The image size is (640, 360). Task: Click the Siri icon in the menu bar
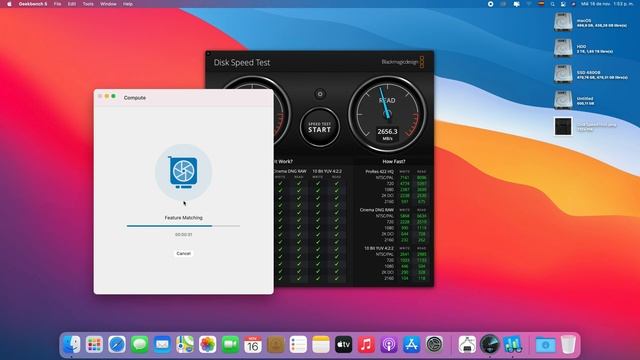point(573,4)
